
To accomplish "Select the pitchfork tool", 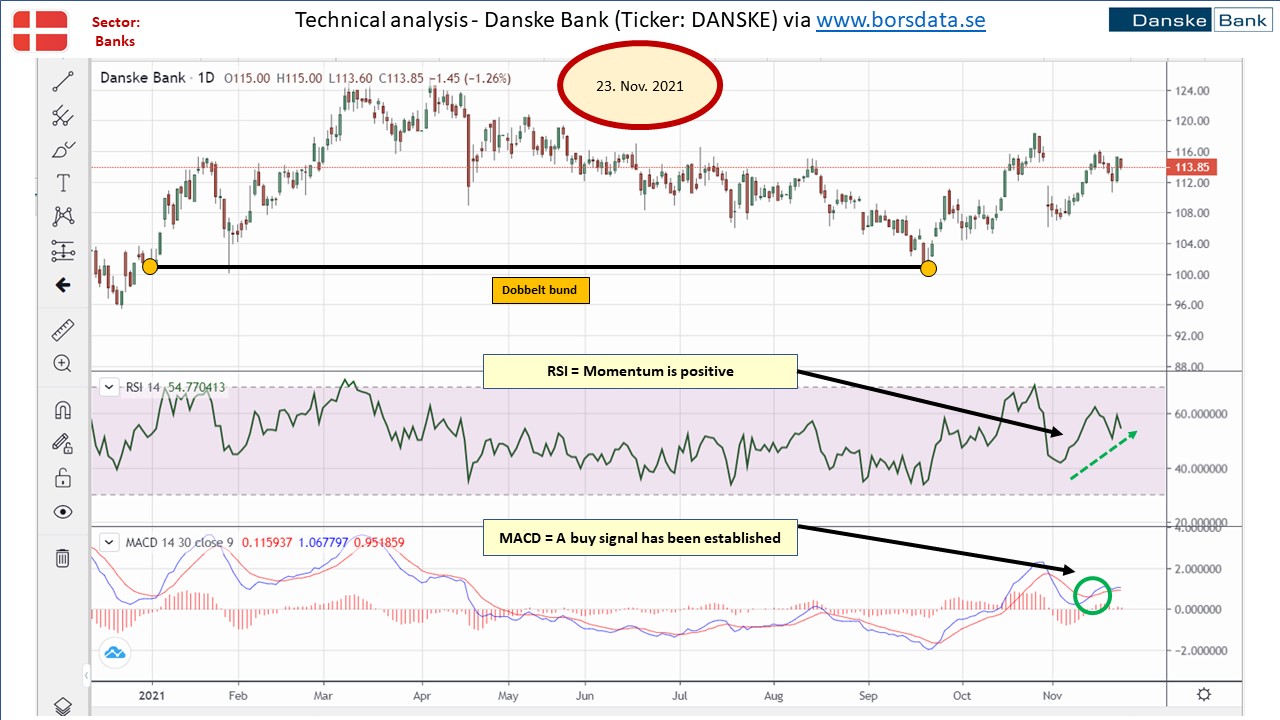I will point(63,116).
